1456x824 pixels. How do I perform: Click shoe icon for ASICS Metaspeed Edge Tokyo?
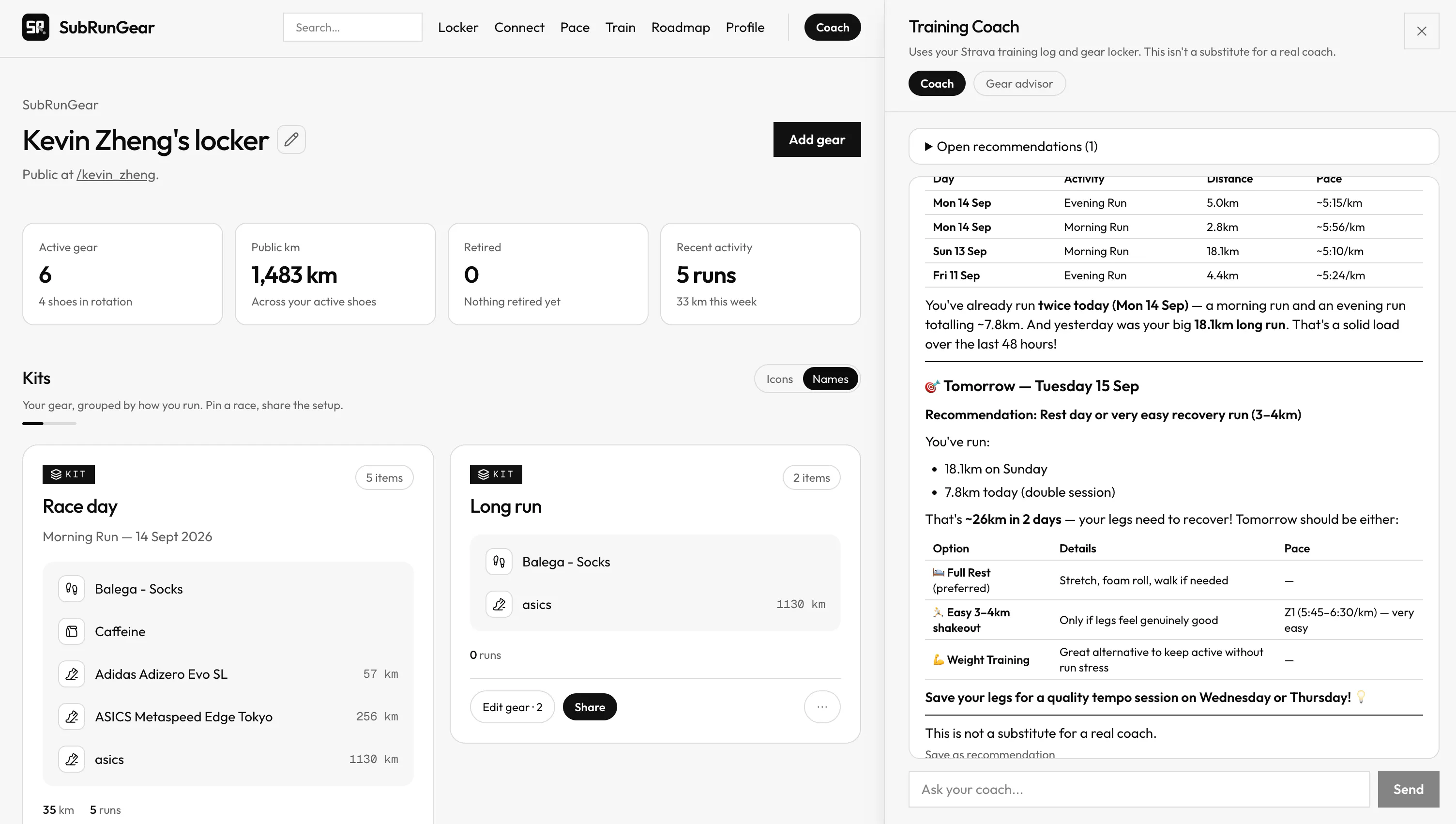click(x=72, y=717)
